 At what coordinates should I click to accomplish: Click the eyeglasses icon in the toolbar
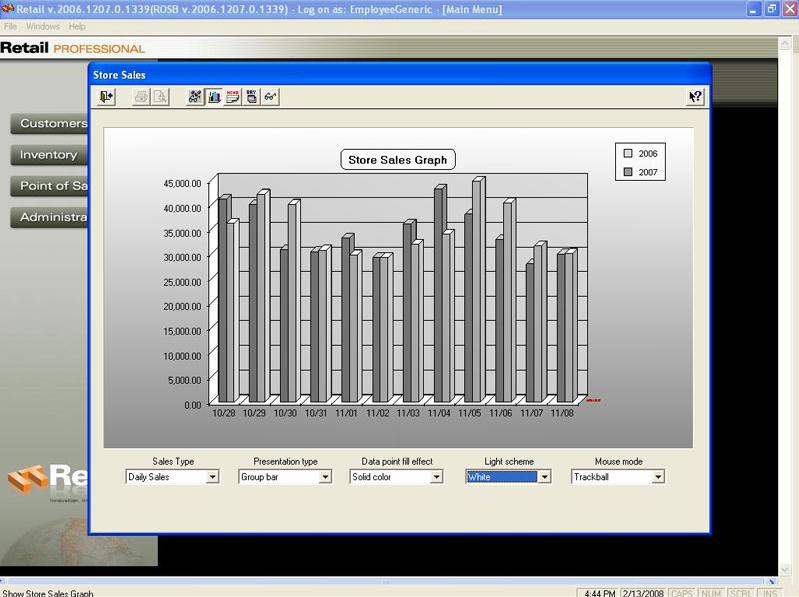(x=270, y=97)
